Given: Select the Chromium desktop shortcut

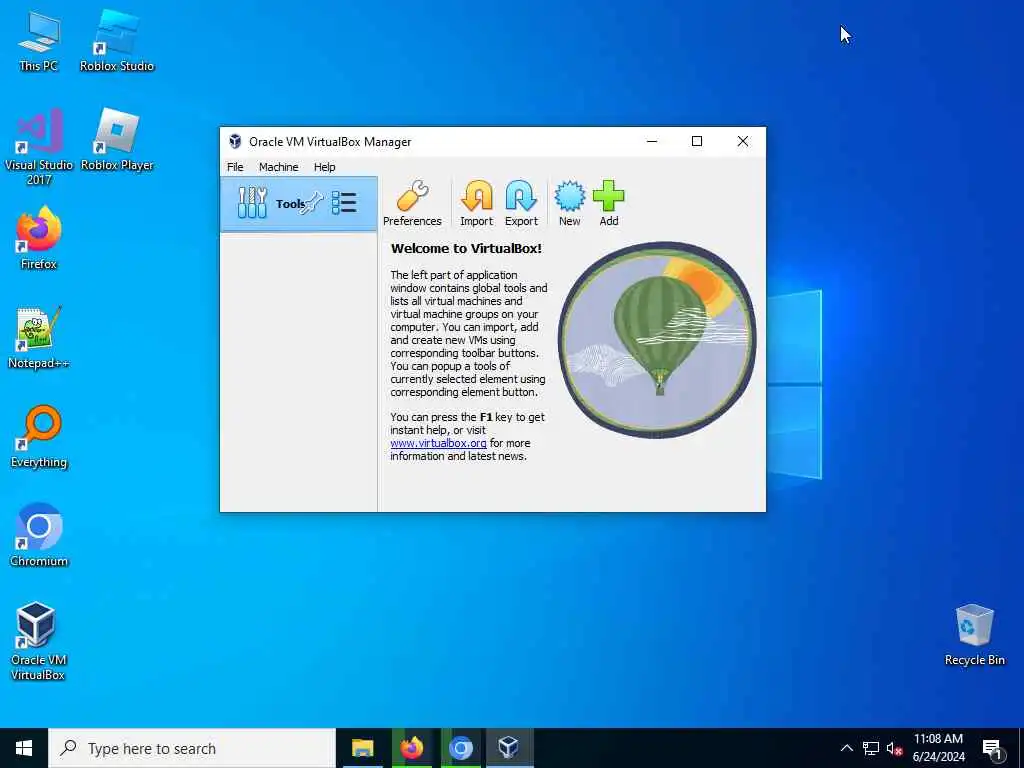Looking at the screenshot, I should coord(39,536).
